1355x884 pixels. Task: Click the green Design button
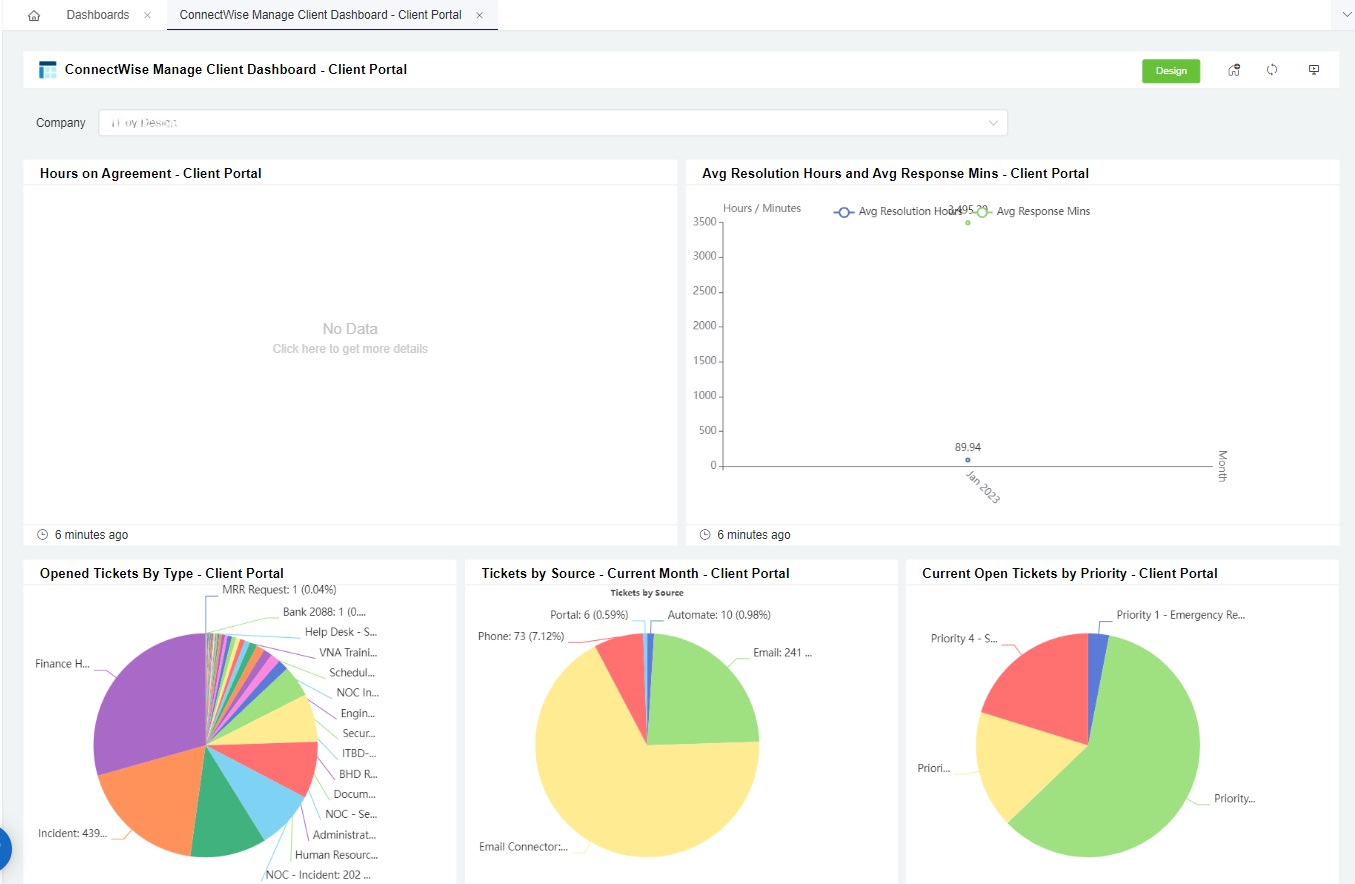tap(1170, 70)
